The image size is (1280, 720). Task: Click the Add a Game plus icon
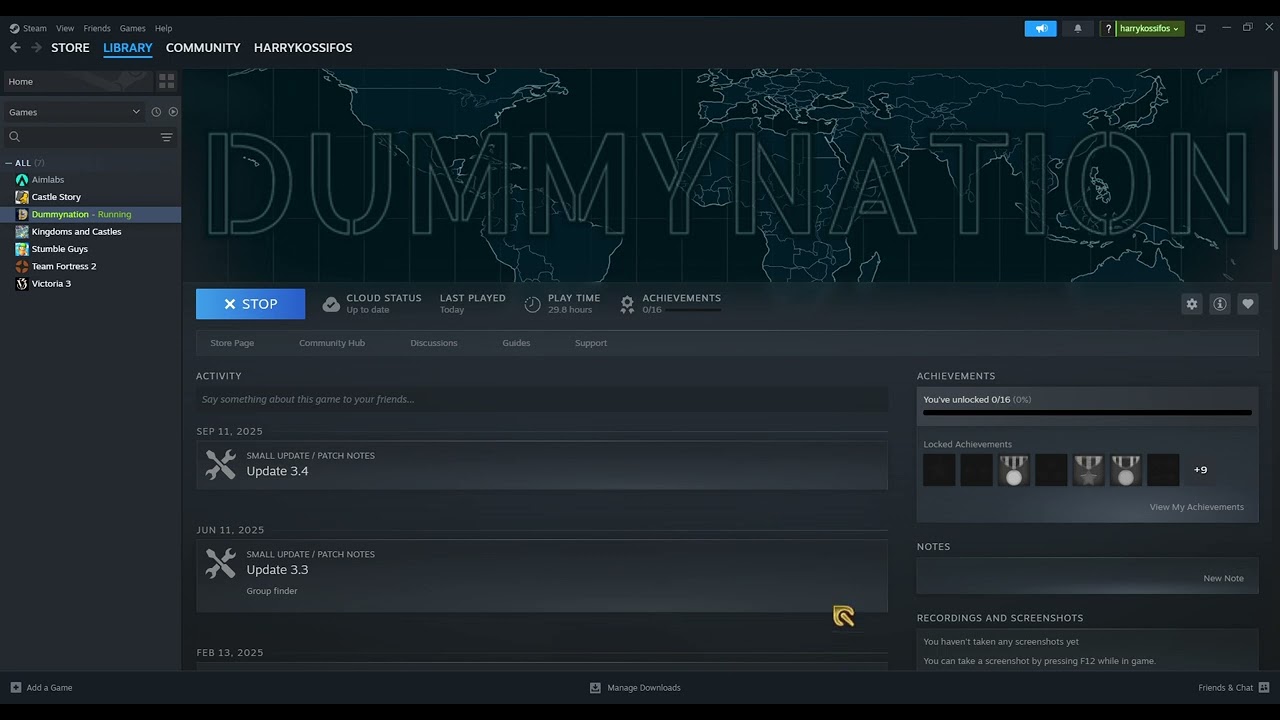coord(15,687)
